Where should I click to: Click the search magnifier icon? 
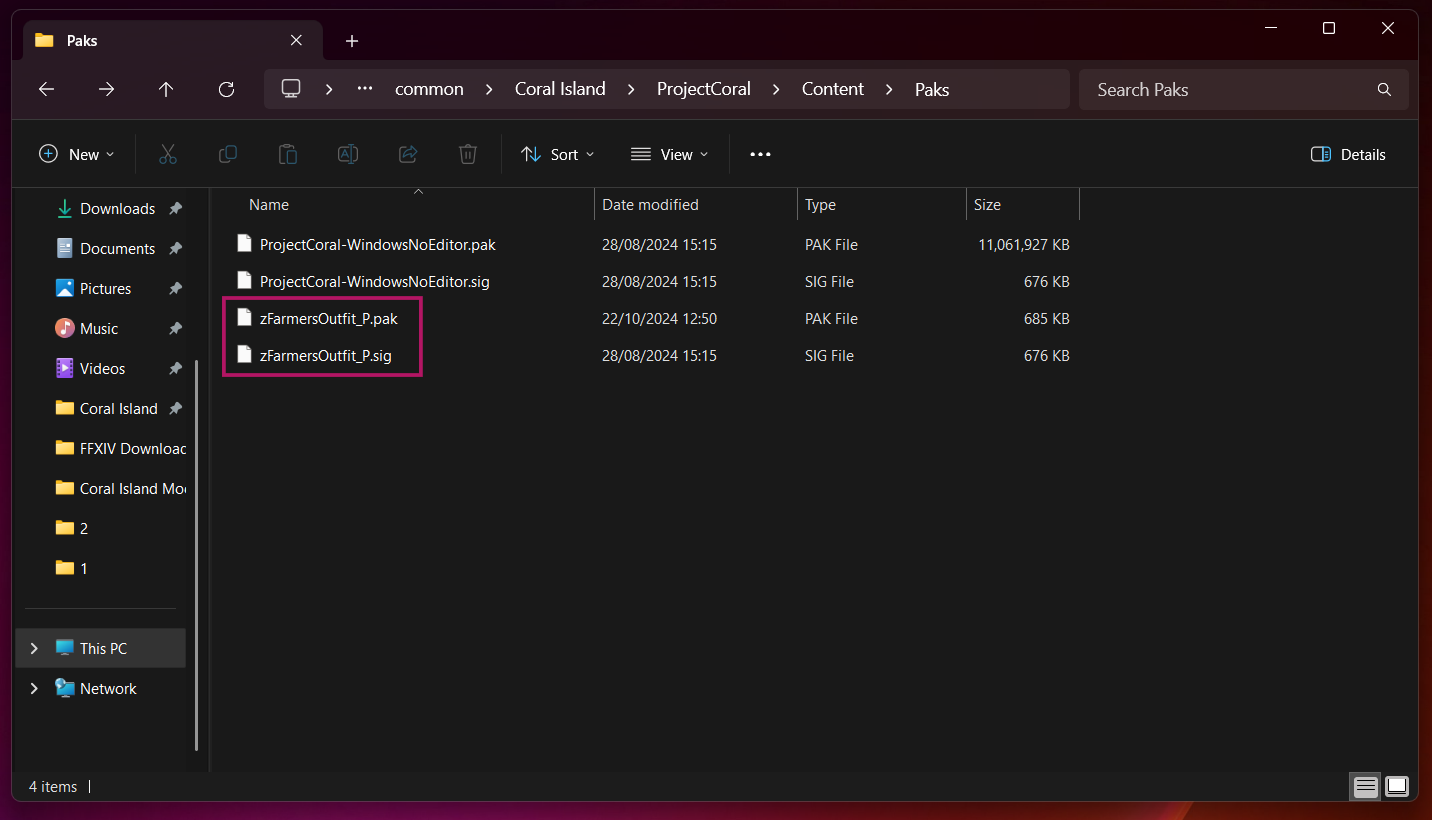click(x=1384, y=89)
